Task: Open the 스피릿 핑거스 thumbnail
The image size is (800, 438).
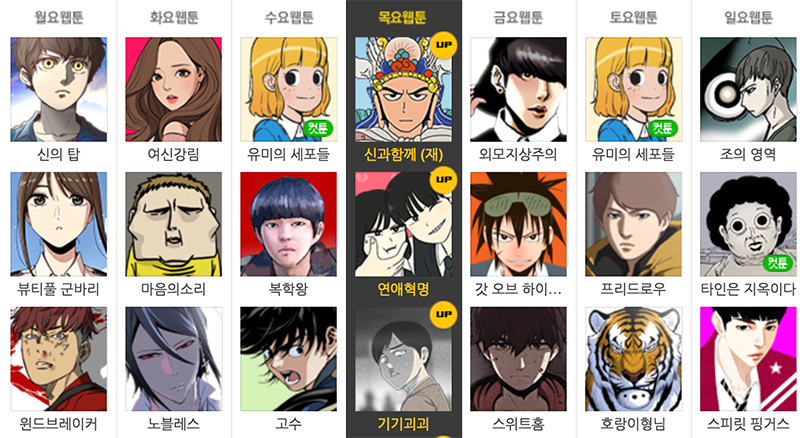Action: pos(748,359)
